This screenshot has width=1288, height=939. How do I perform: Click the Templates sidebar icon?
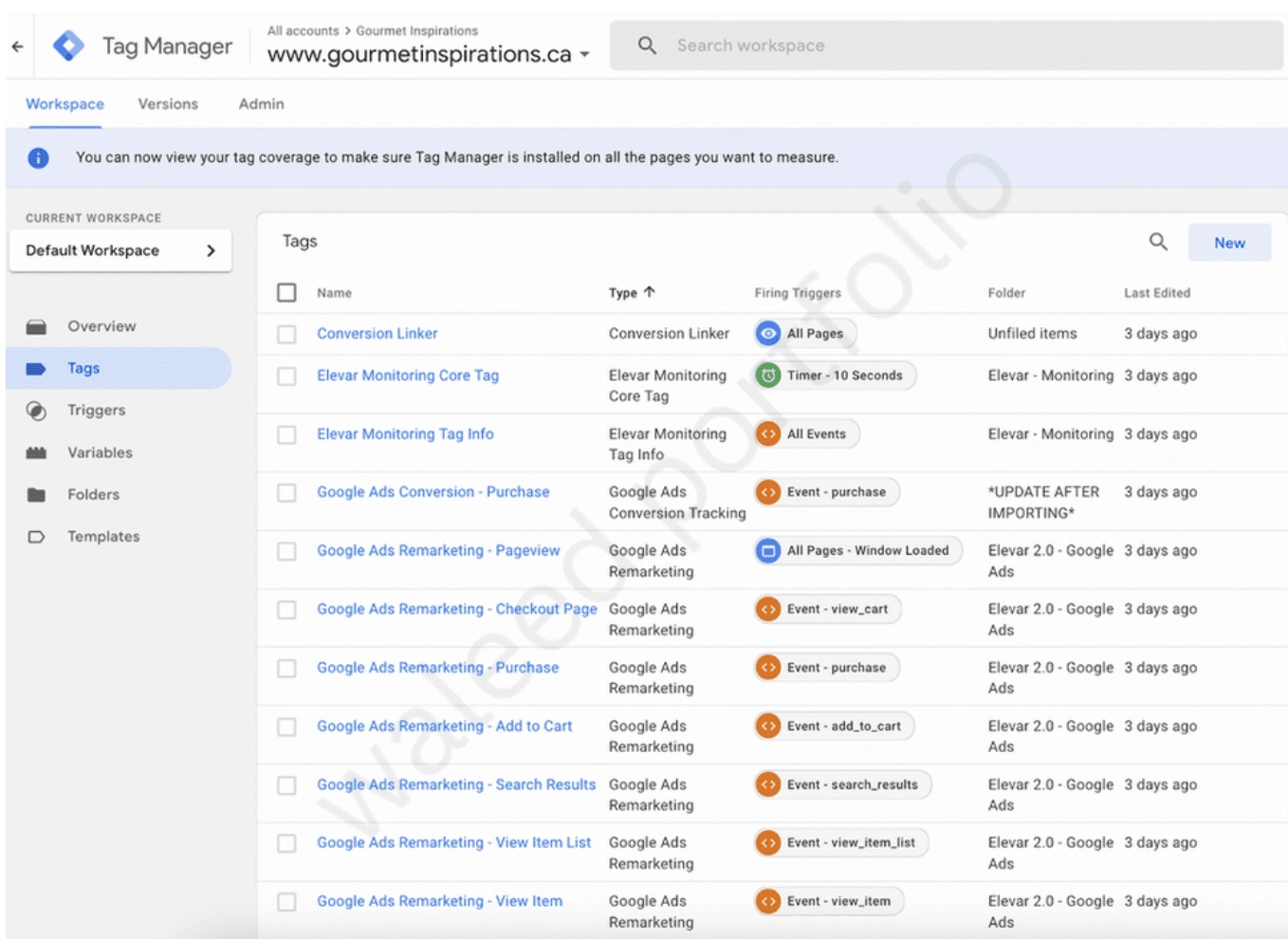(x=36, y=537)
